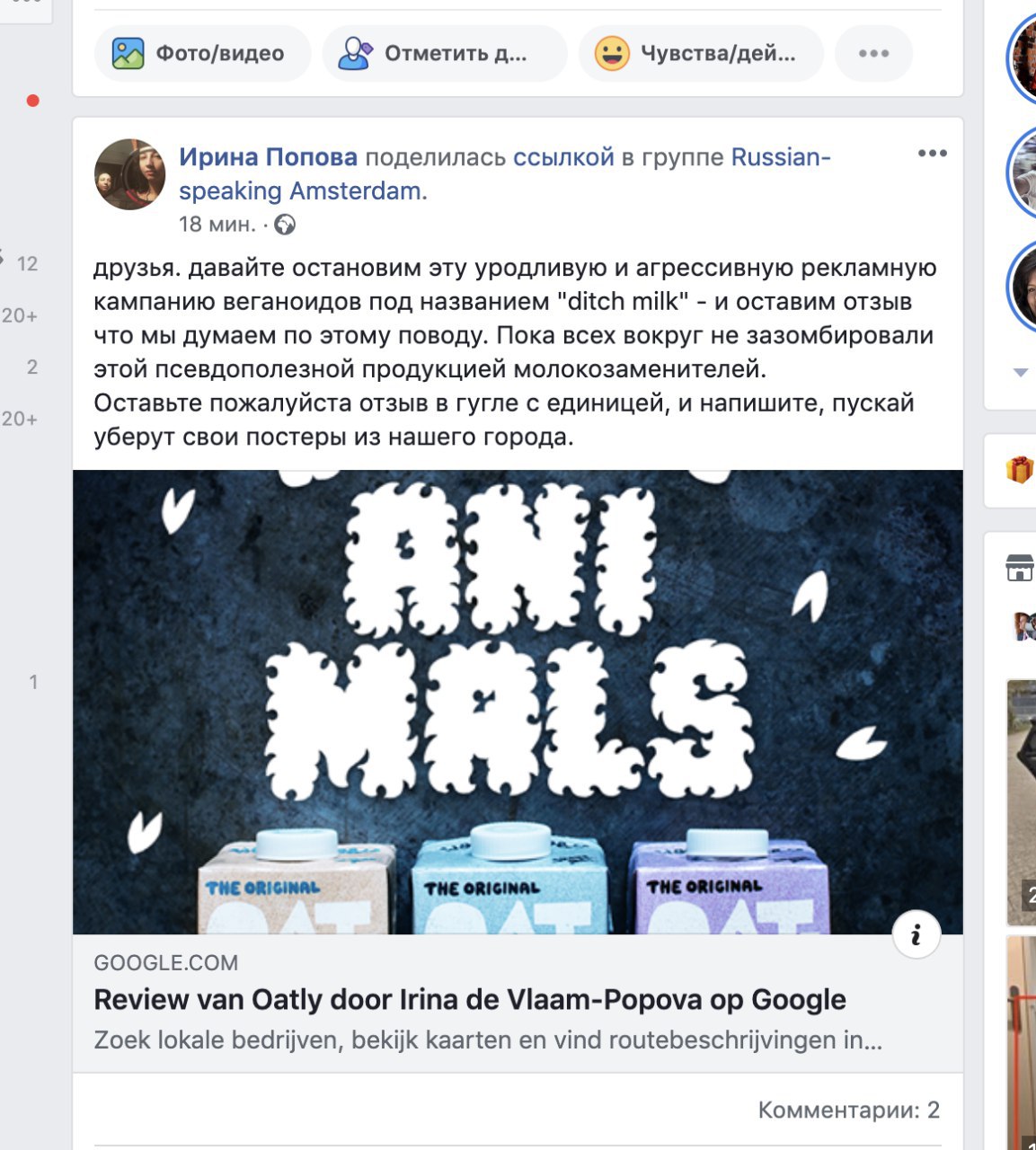Screen dimensions: 1036x1150
Task: Open more composer options ellipsis
Action: [x=873, y=54]
